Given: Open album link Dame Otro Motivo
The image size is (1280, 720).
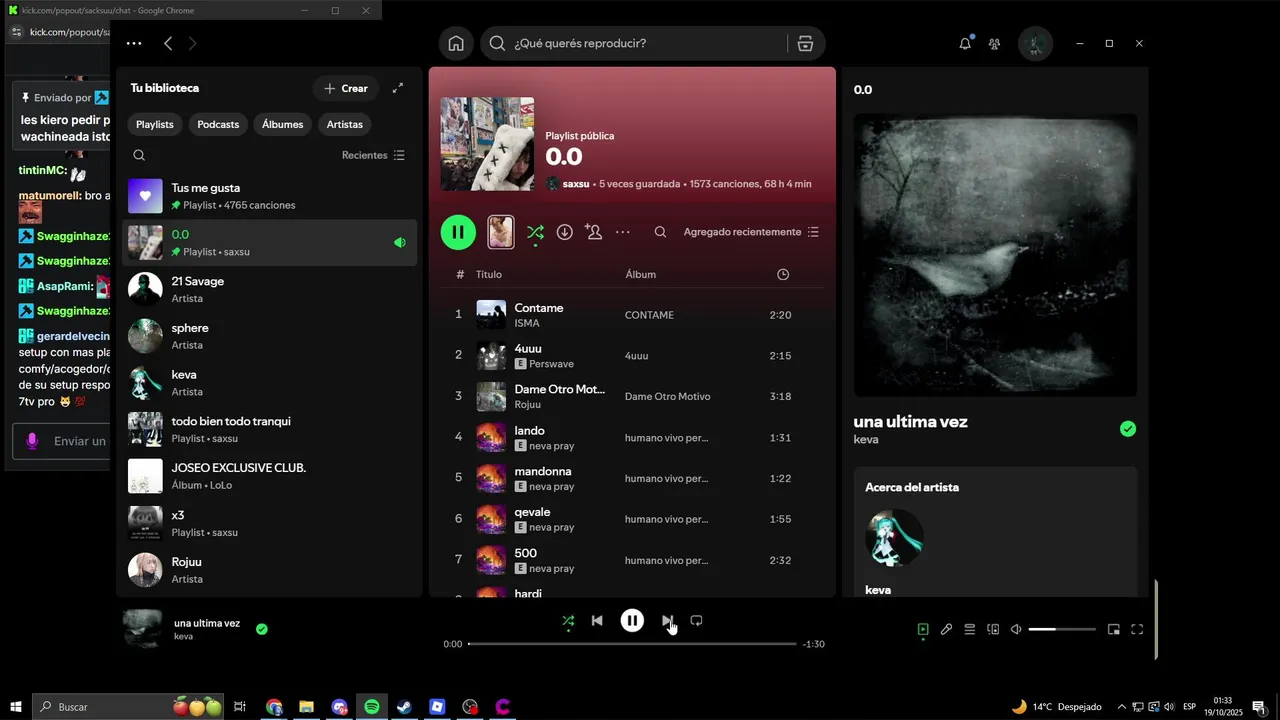Looking at the screenshot, I should 668,396.
